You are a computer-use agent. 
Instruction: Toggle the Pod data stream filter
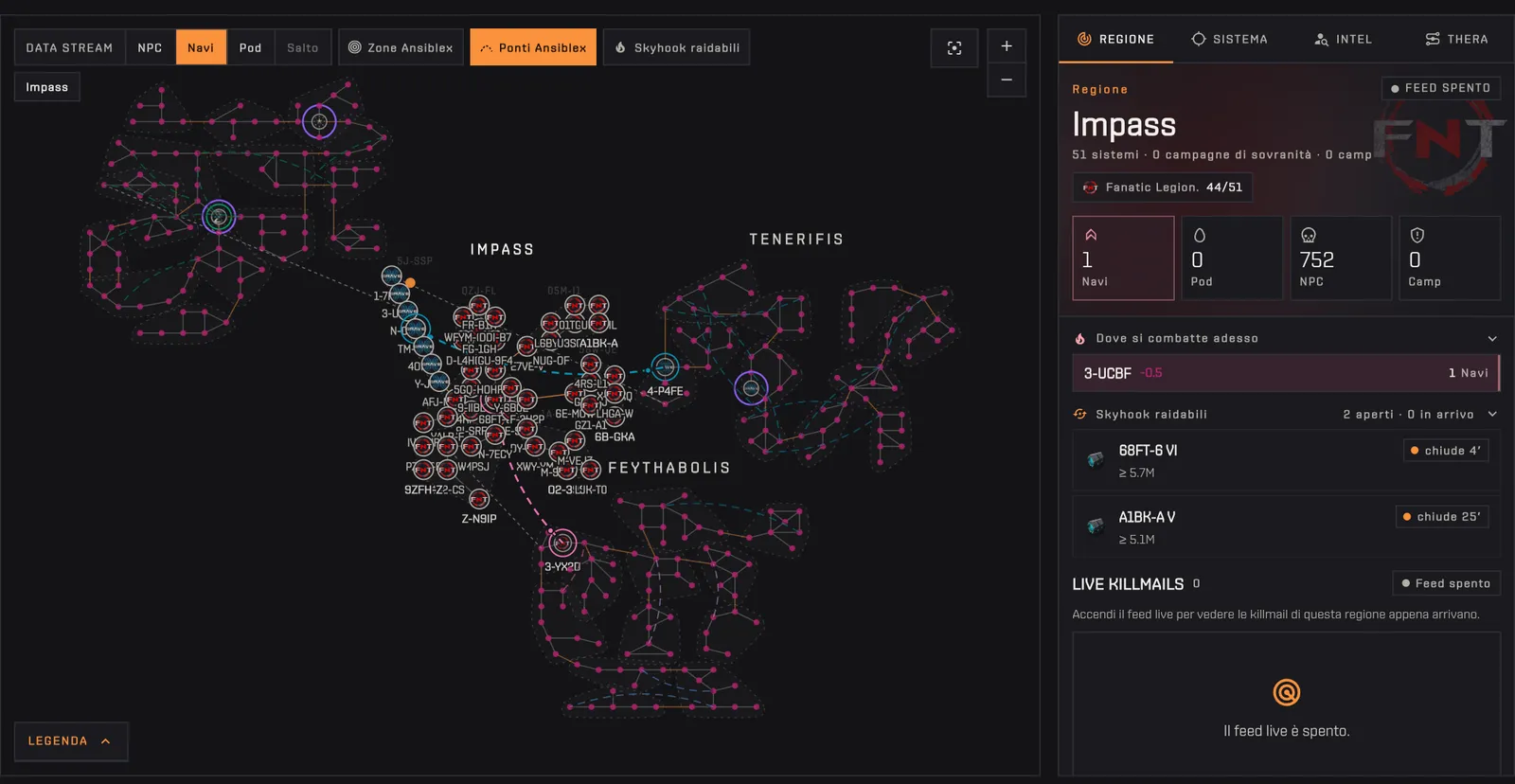pyautogui.click(x=250, y=47)
